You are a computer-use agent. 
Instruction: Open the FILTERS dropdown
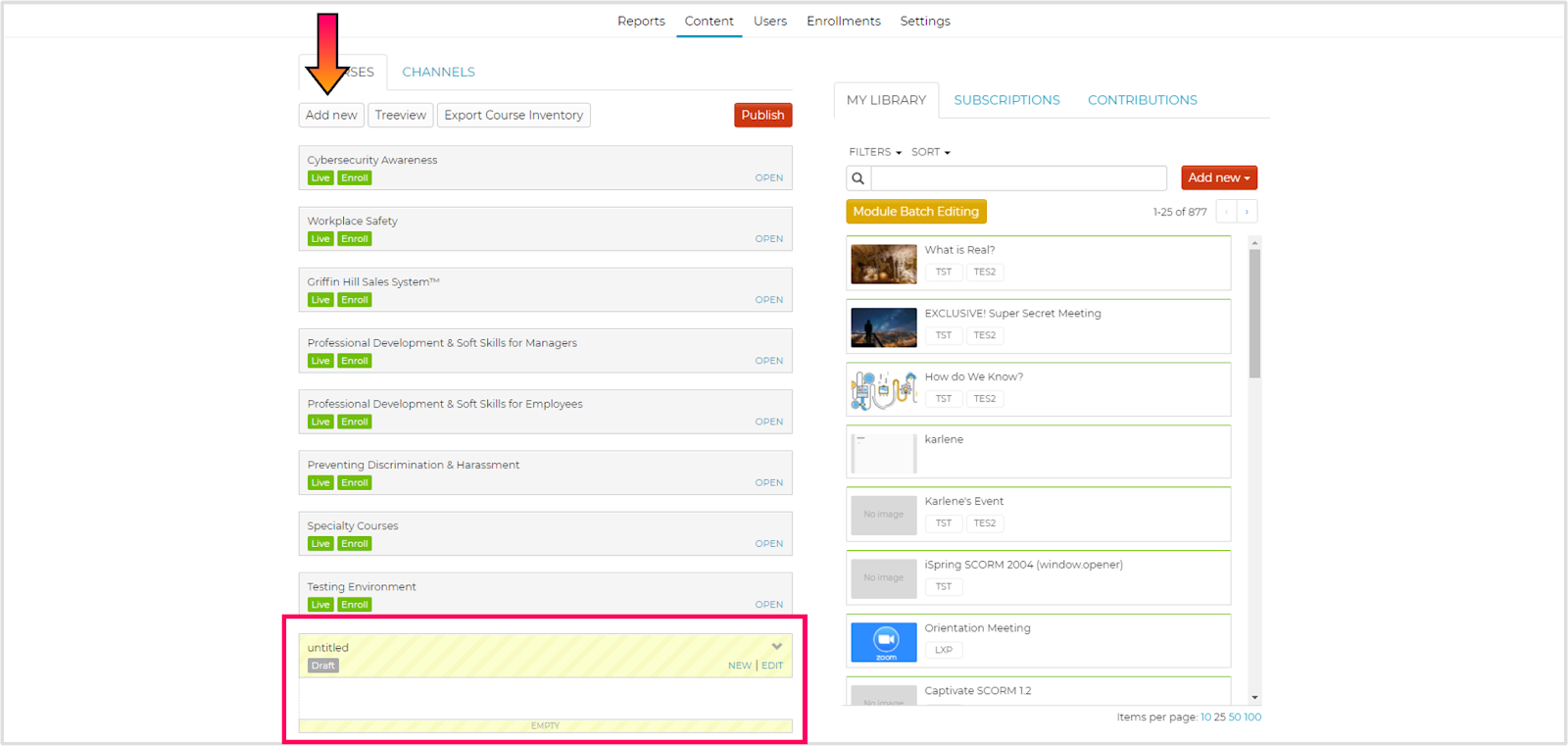pyautogui.click(x=875, y=152)
